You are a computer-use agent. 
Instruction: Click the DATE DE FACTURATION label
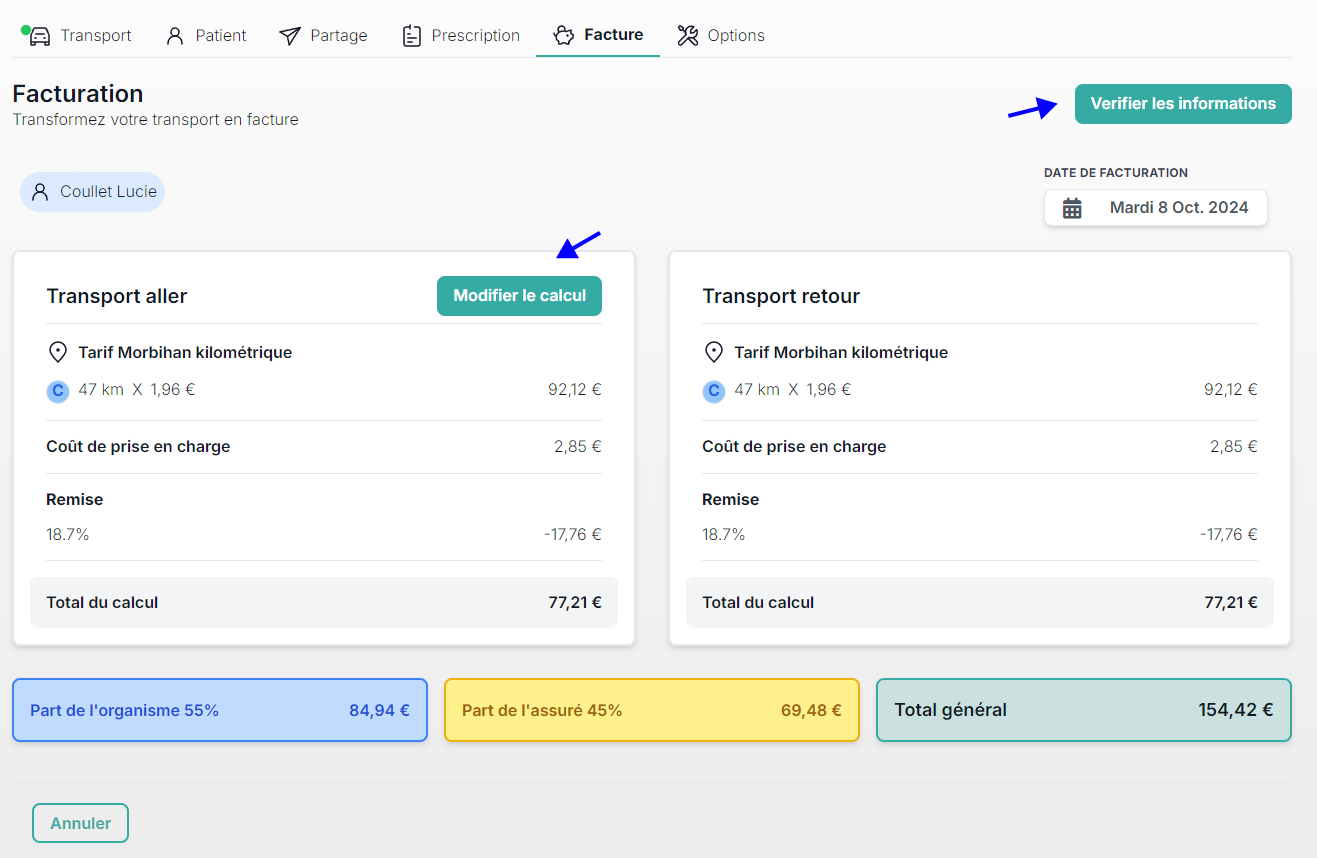[x=1116, y=173]
